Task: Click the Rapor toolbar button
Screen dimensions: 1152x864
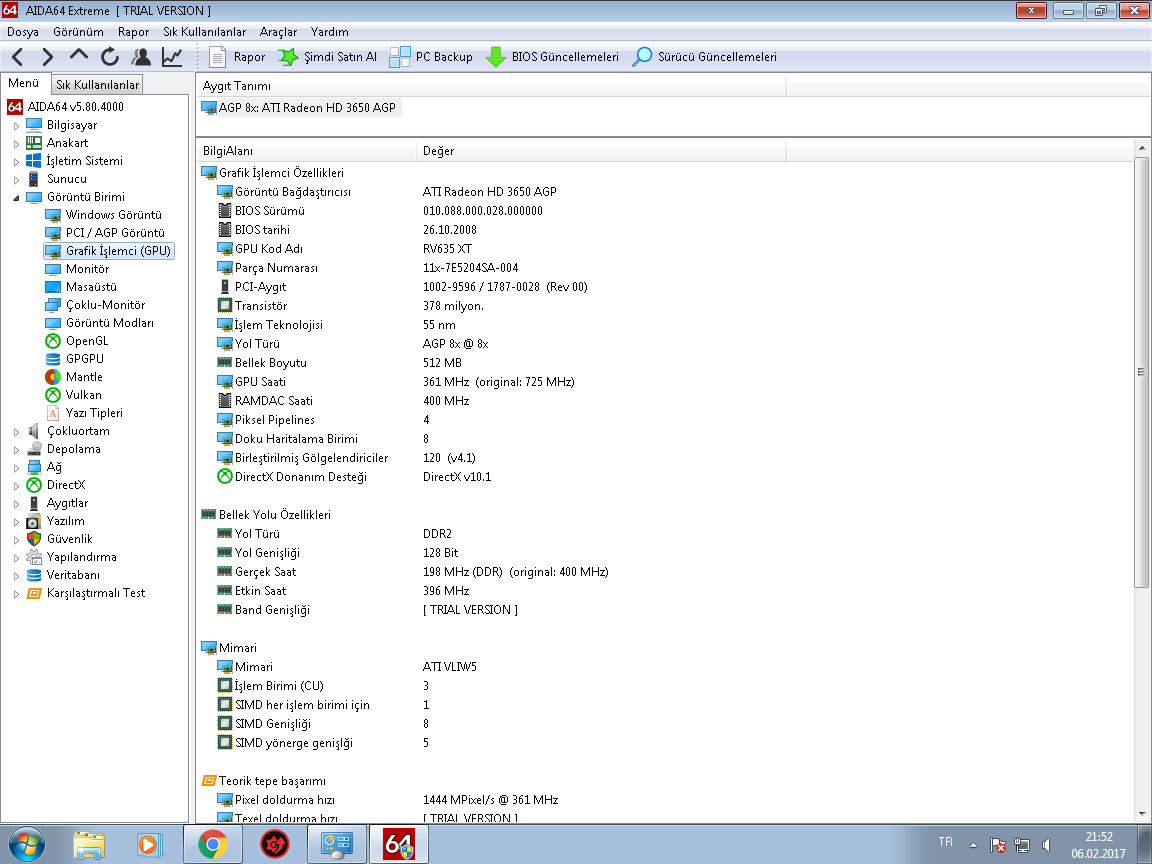Action: click(237, 57)
